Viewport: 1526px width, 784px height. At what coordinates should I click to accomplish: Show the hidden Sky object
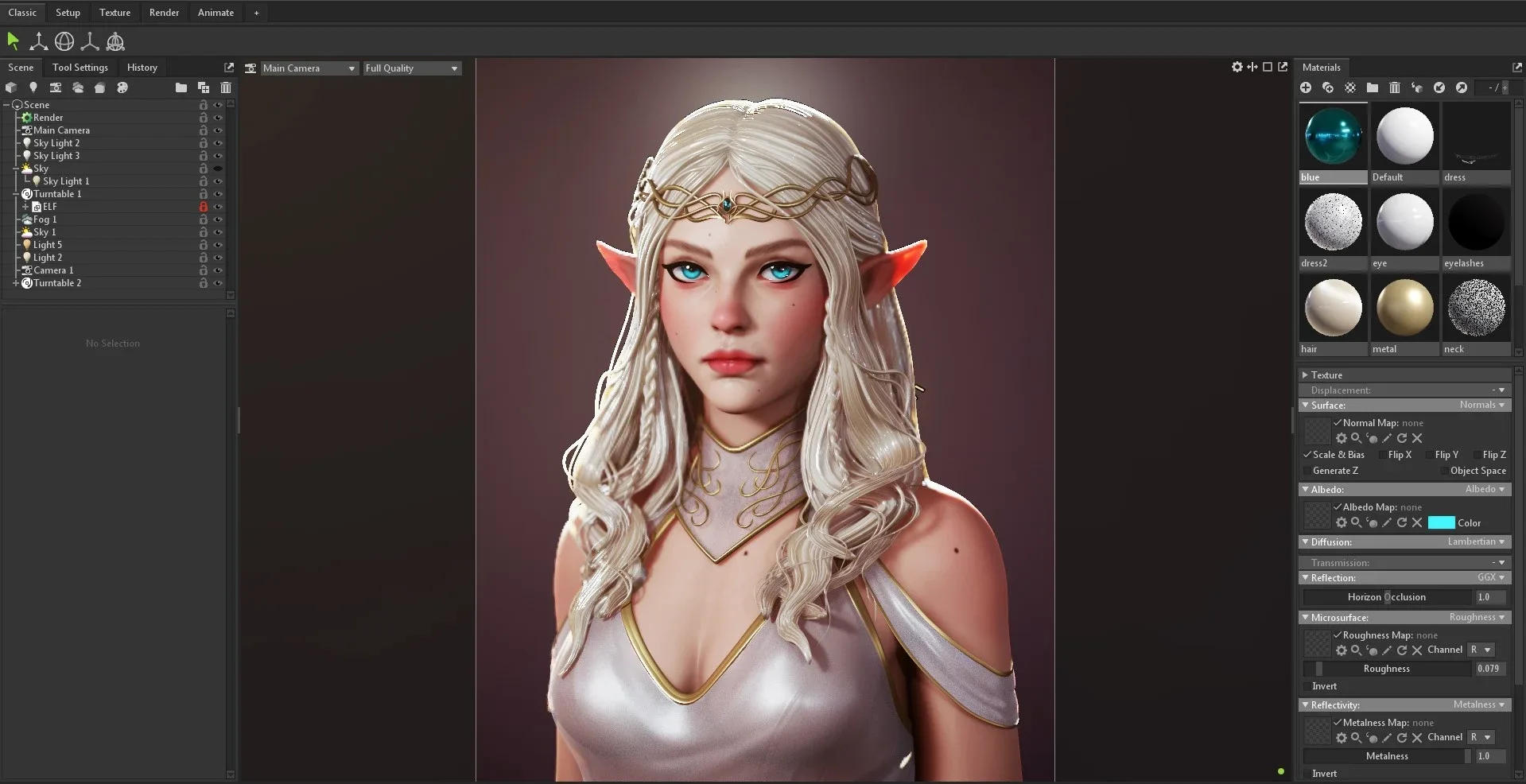218,169
